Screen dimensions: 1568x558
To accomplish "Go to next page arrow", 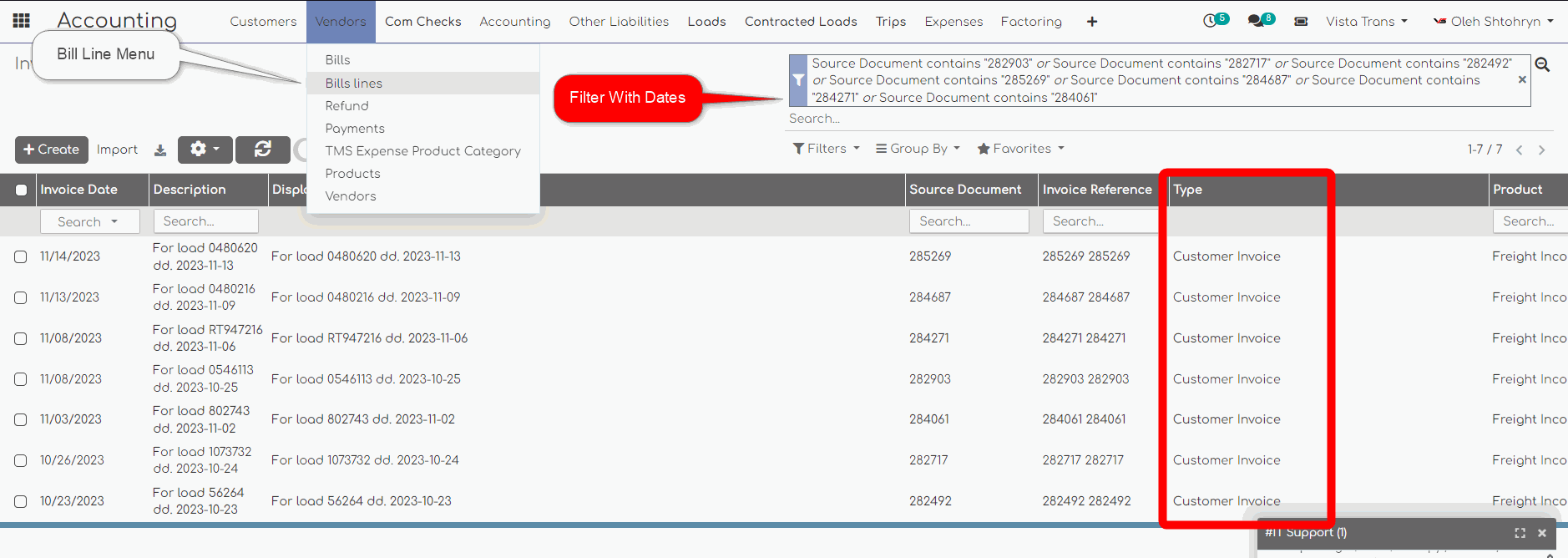I will tap(1542, 150).
